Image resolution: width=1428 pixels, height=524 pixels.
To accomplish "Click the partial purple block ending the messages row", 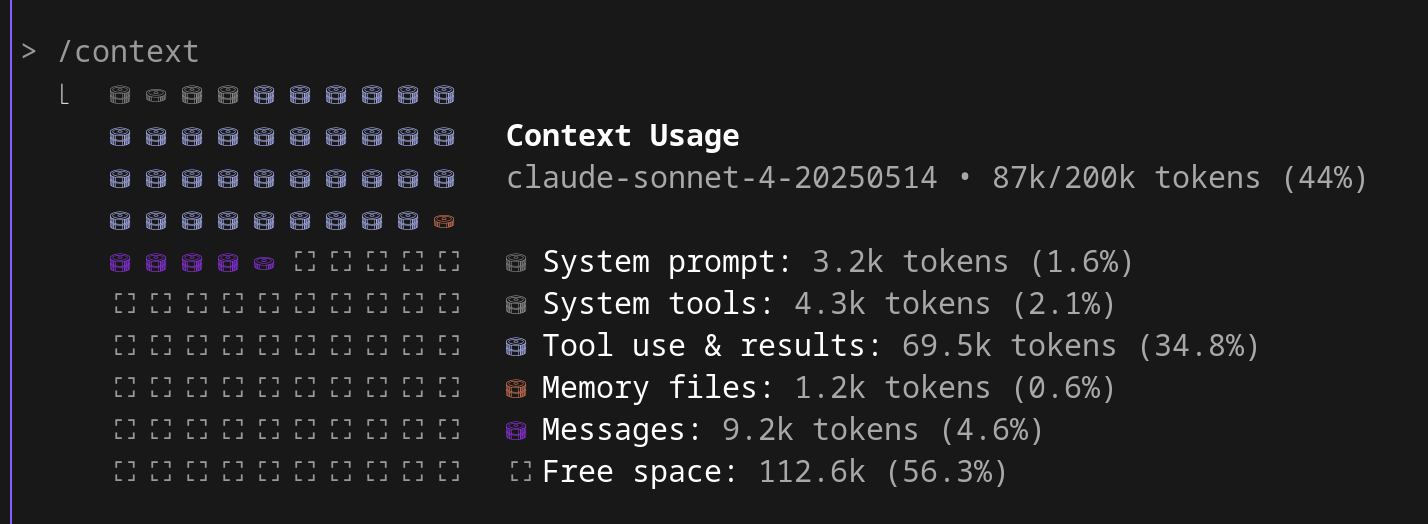I will pos(264,263).
